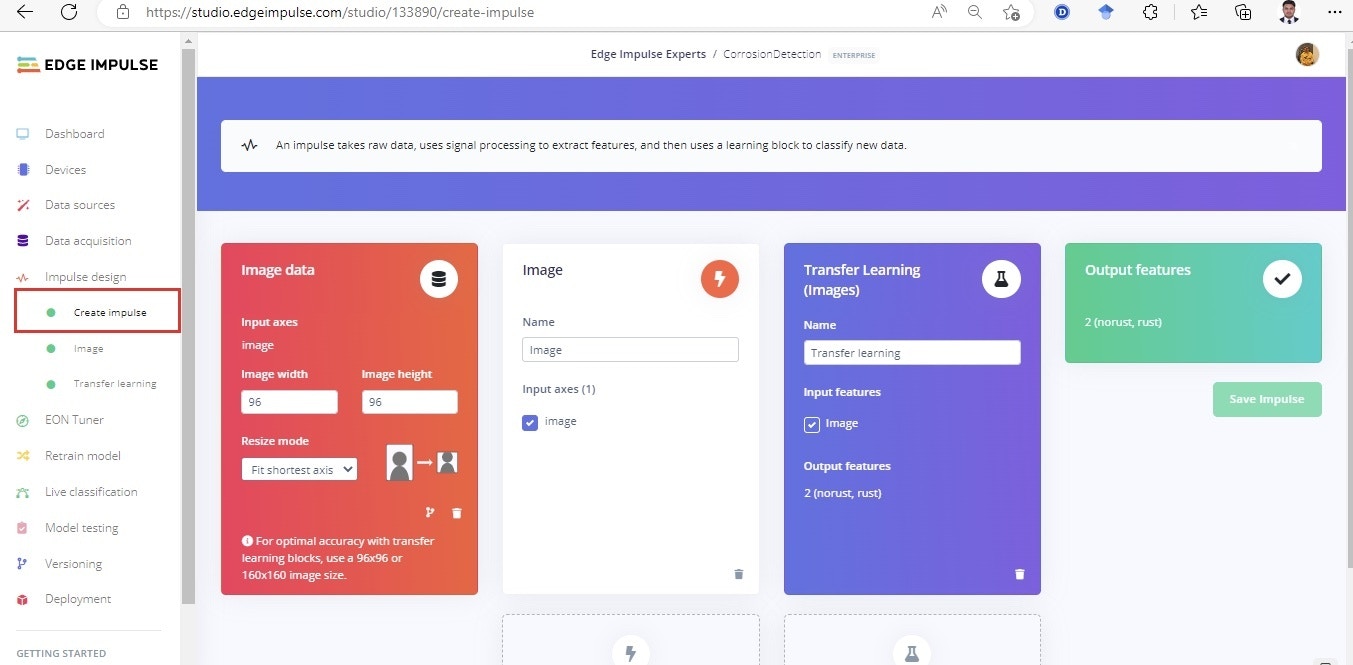
Task: Open user account avatar in studio header
Action: click(1307, 55)
